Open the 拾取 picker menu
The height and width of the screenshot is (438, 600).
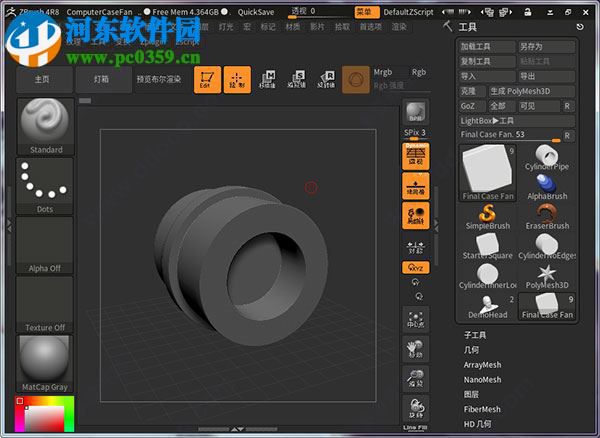[342, 27]
